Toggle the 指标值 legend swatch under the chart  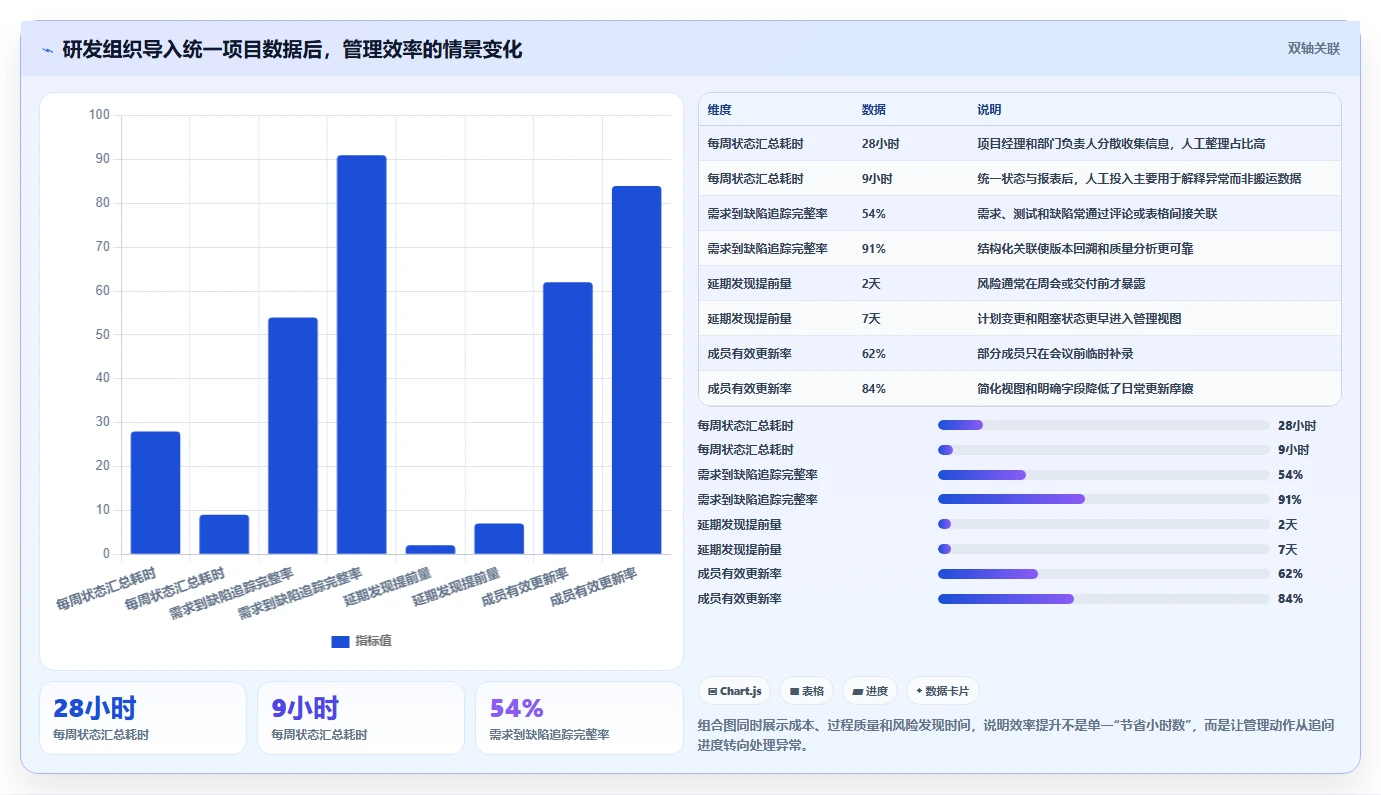click(340, 641)
